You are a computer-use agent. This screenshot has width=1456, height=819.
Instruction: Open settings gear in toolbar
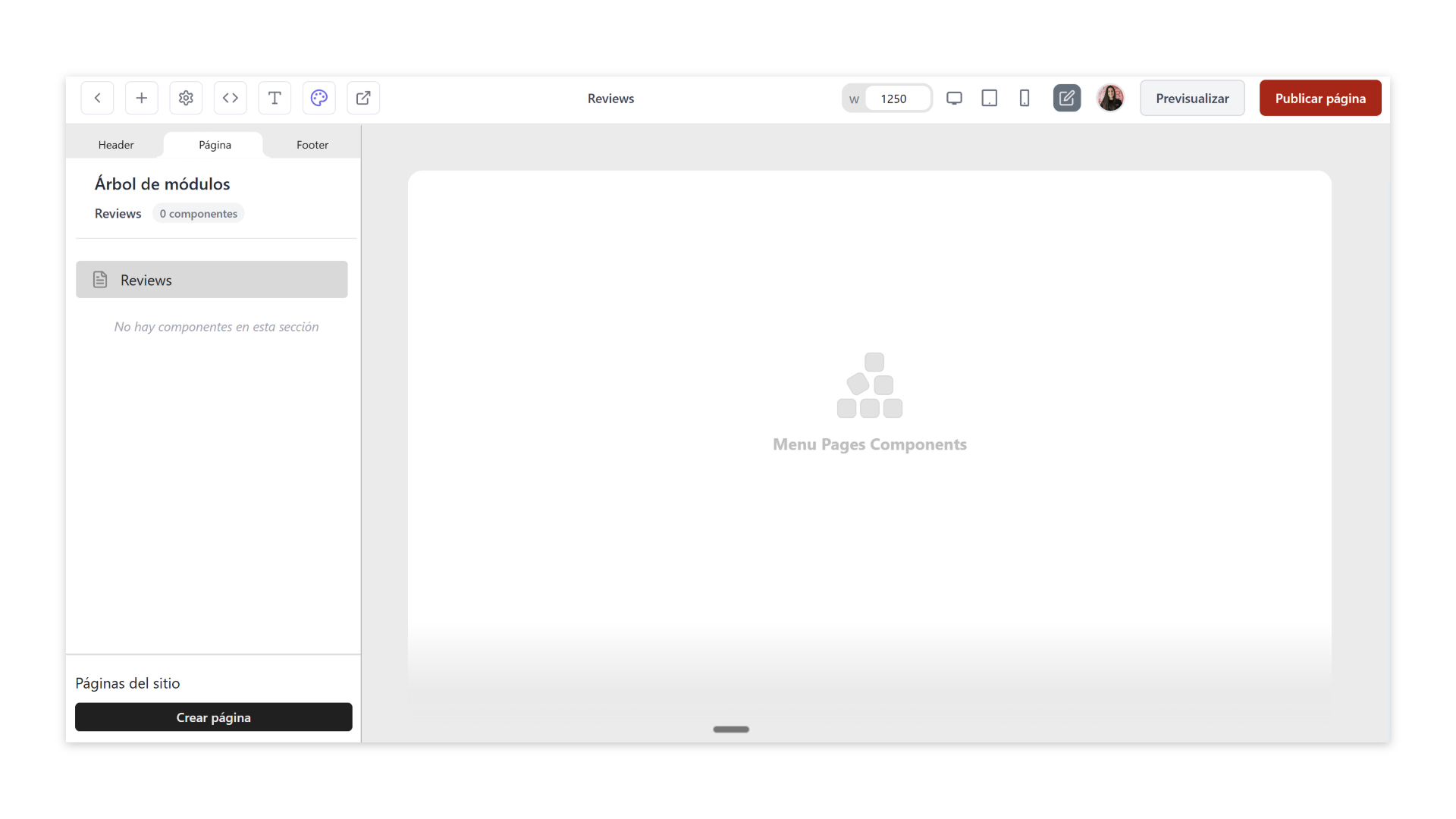click(186, 98)
